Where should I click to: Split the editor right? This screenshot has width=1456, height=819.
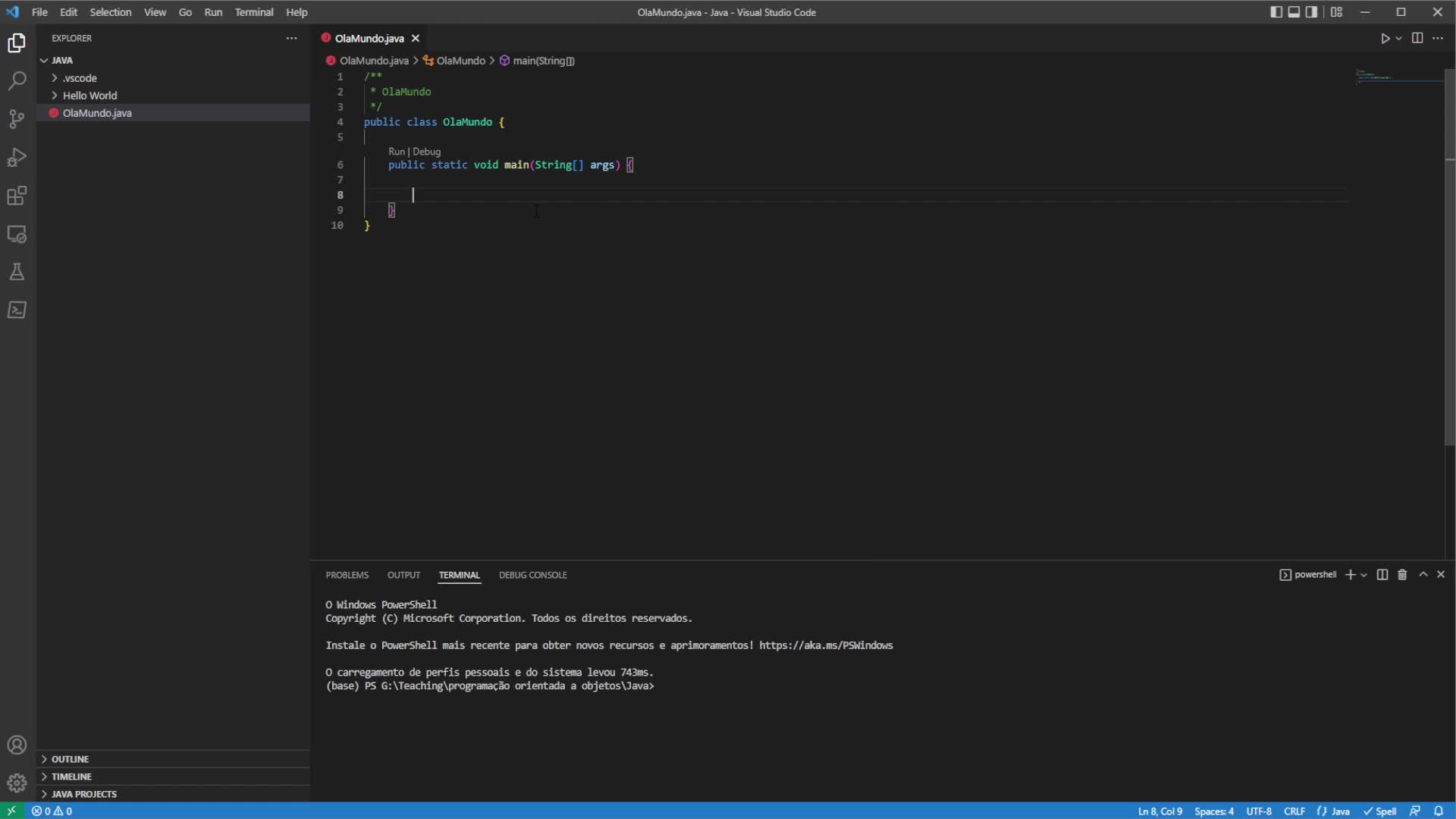[x=1417, y=38]
